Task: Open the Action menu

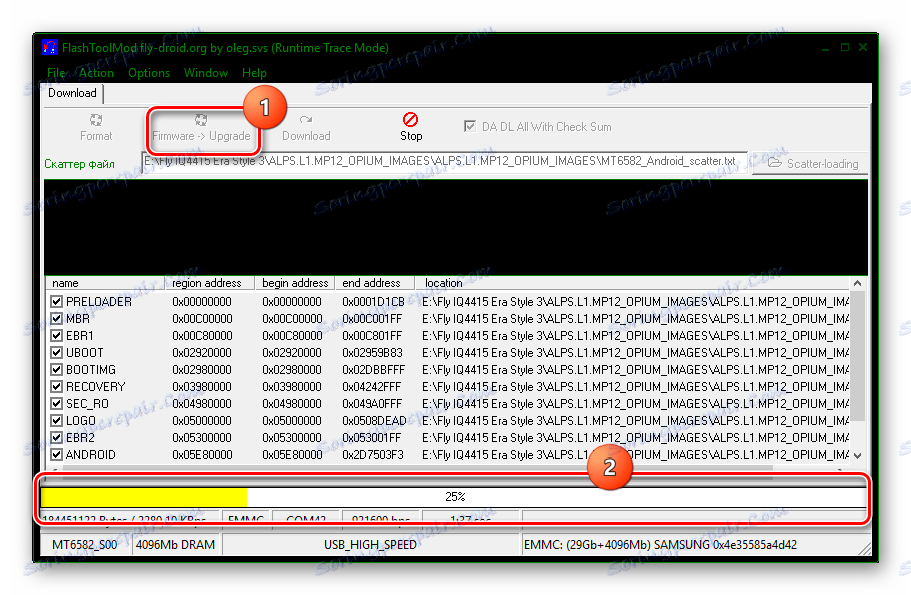Action: coord(96,73)
